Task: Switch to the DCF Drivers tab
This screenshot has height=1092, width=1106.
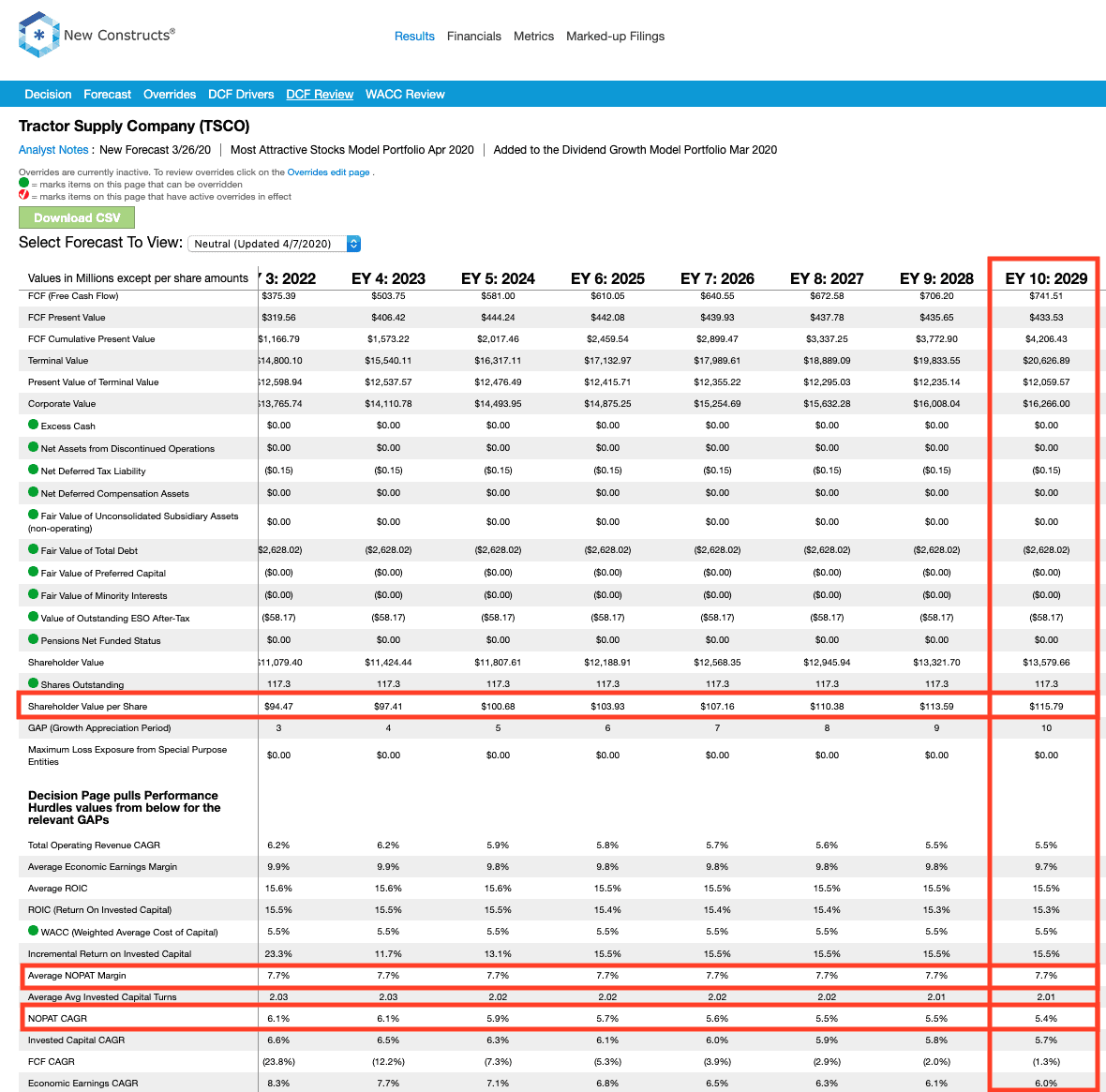Action: [x=241, y=94]
